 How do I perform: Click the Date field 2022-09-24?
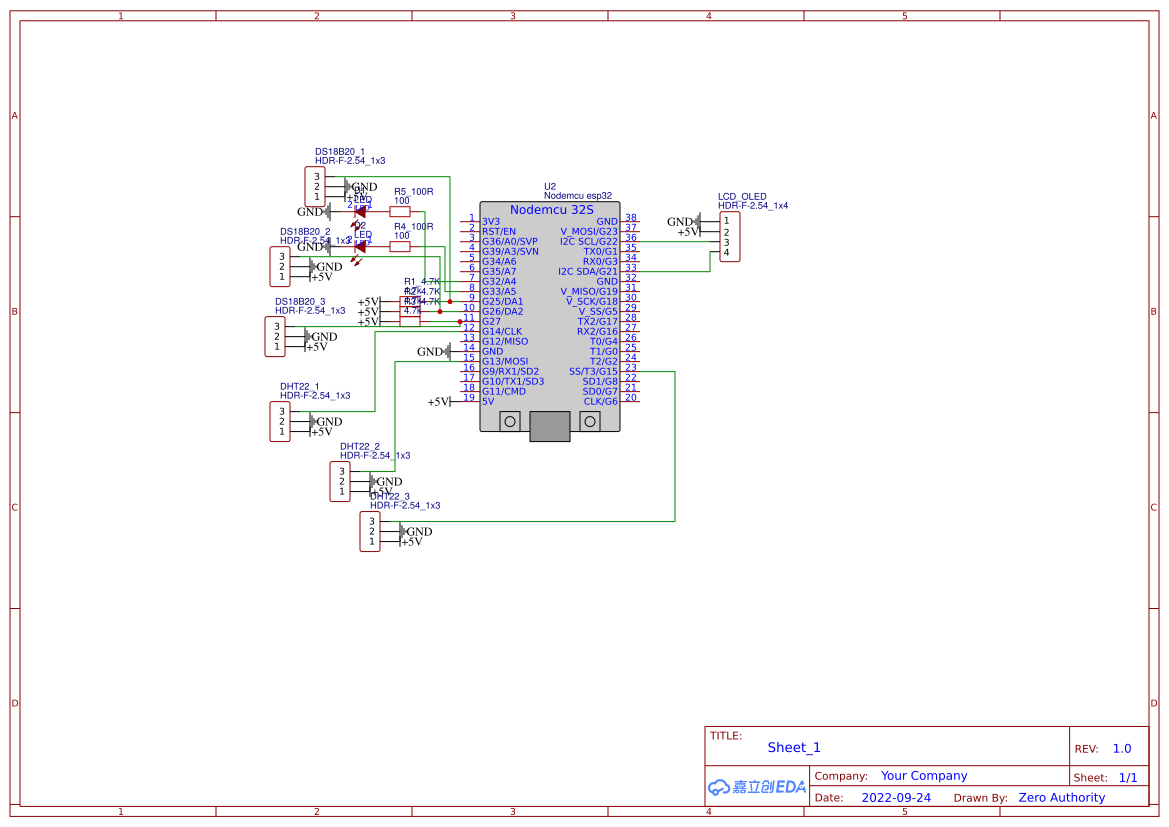point(898,797)
